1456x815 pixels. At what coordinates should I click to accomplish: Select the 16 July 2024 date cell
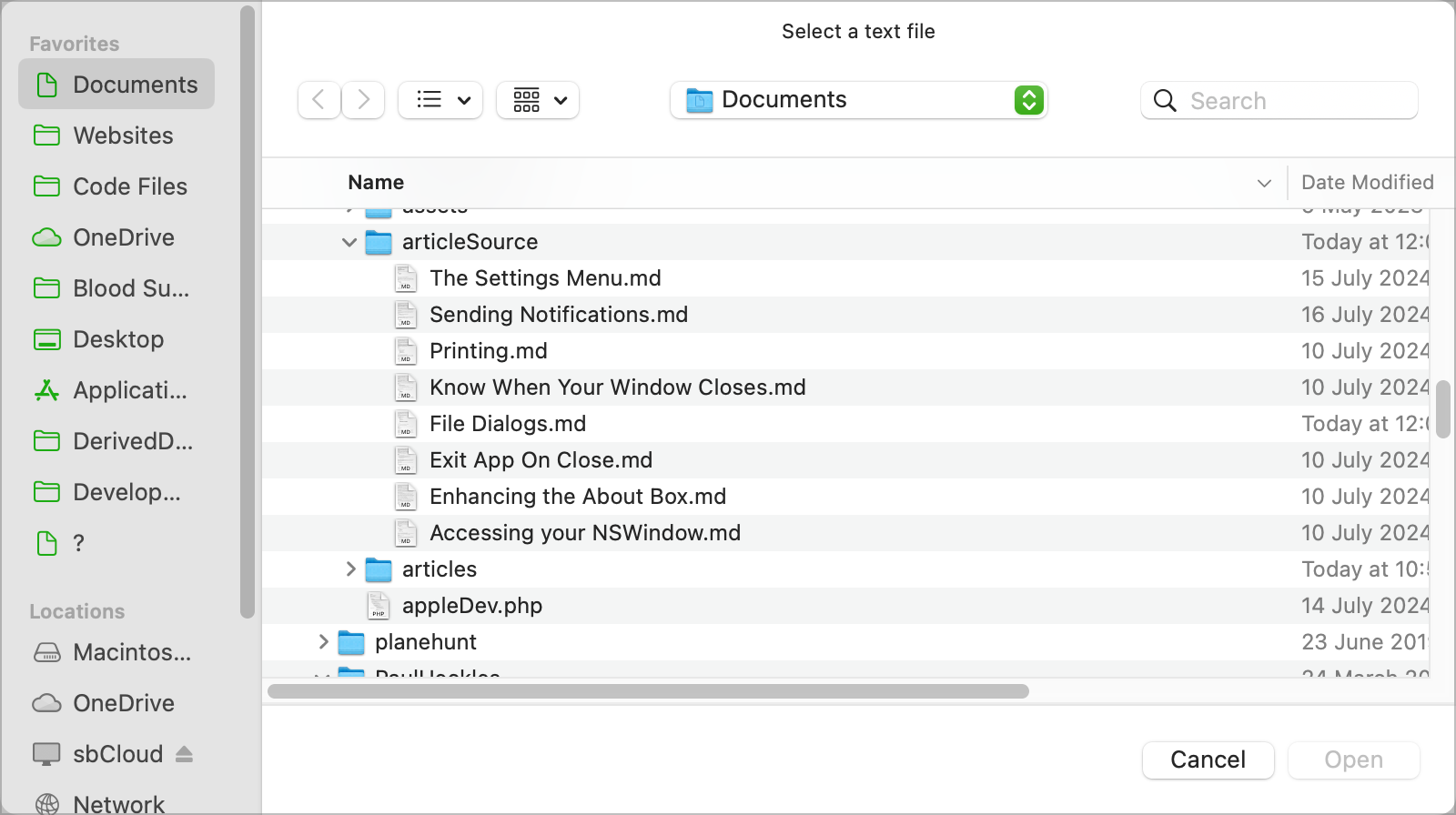[1365, 315]
